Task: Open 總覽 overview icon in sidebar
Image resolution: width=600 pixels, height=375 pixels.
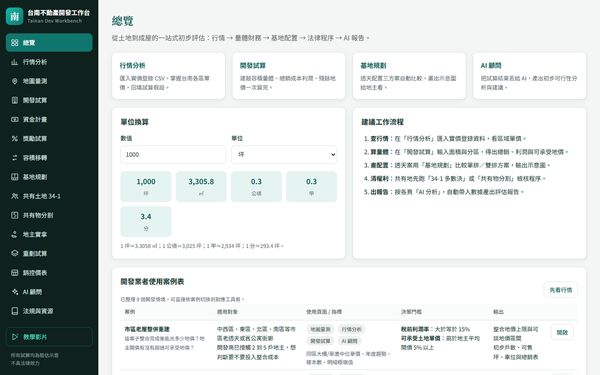Action: coord(15,42)
